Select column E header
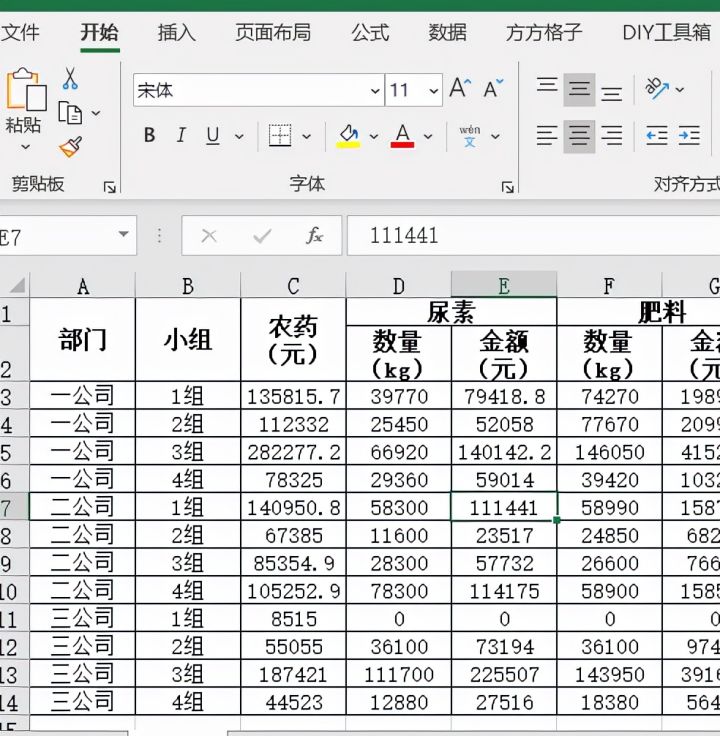The width and height of the screenshot is (720, 736). pos(504,284)
